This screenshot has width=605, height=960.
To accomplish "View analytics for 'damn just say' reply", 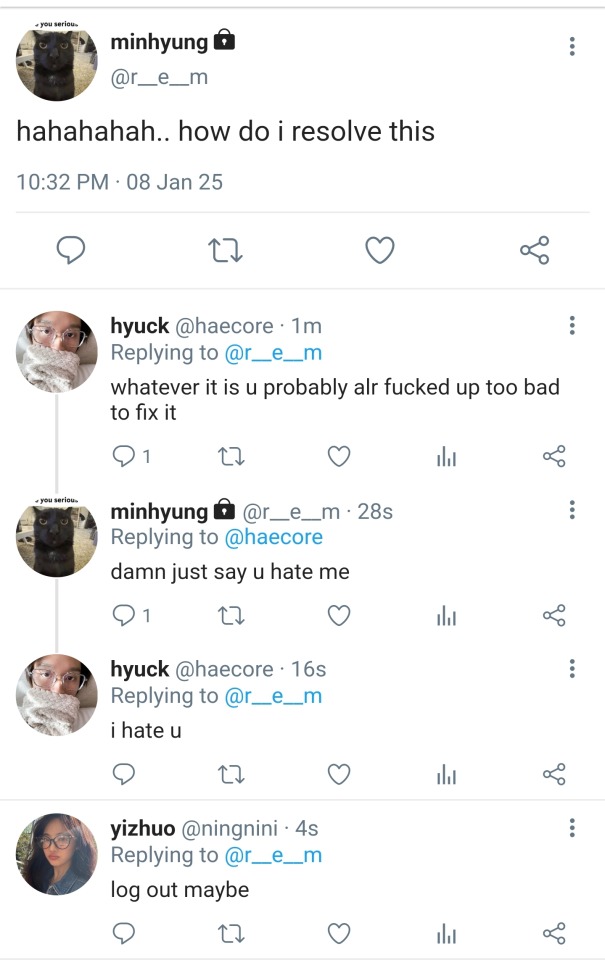I will click(x=446, y=616).
